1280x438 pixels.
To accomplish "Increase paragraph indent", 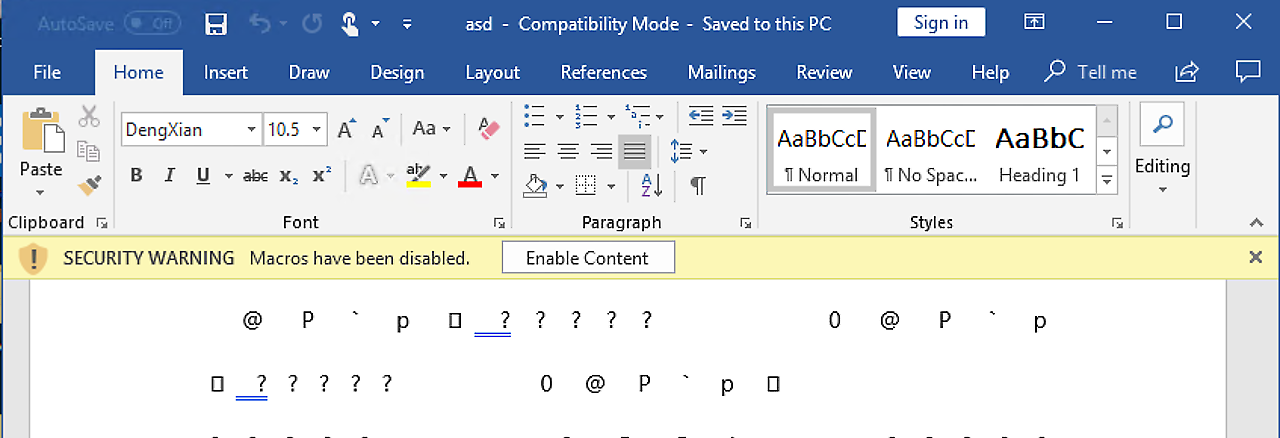I will point(734,115).
